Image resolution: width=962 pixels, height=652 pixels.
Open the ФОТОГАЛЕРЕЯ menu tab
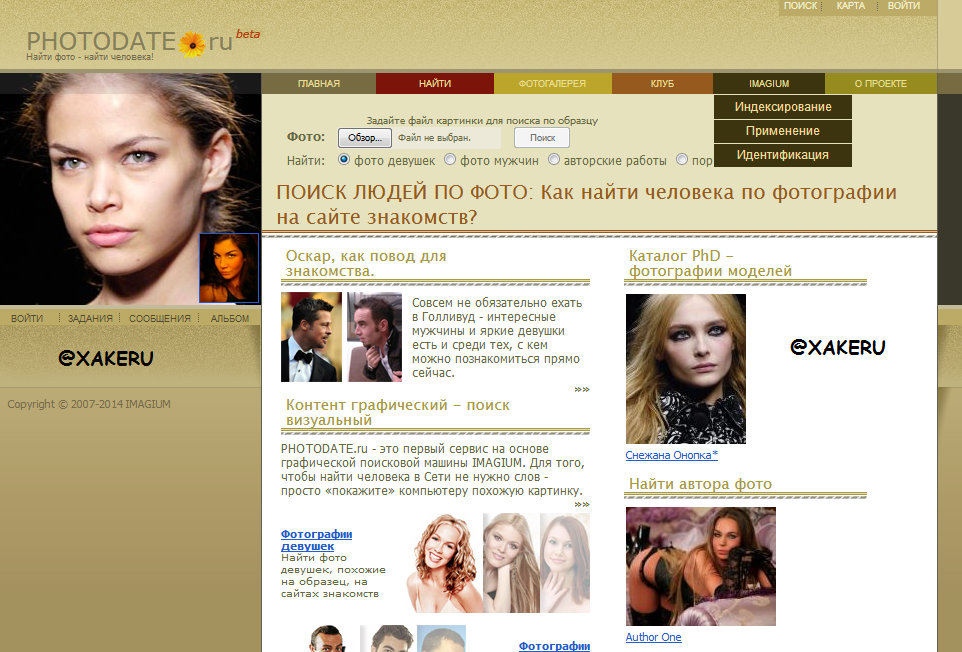(x=552, y=83)
